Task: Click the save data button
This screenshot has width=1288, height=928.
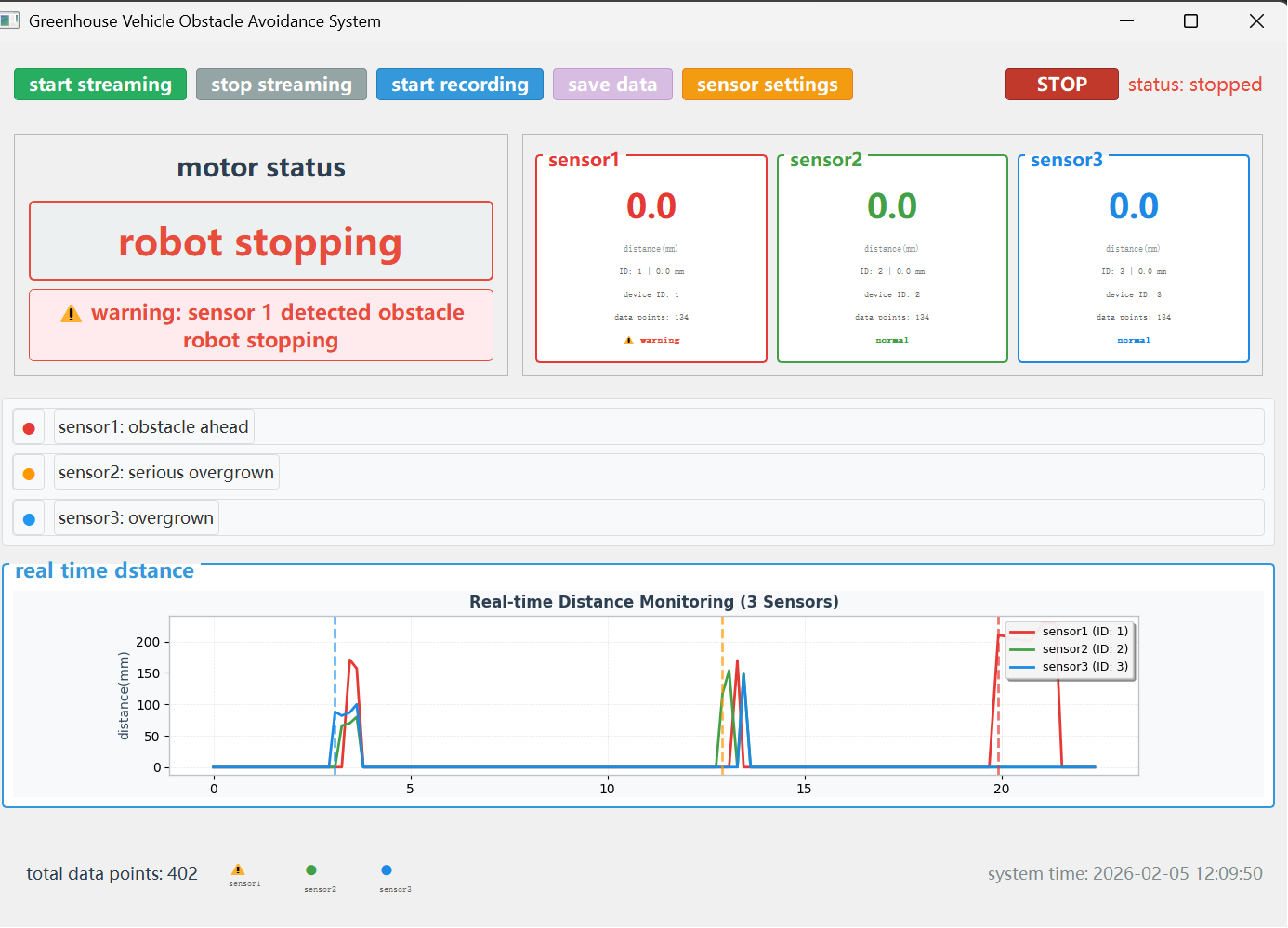Action: (x=612, y=85)
